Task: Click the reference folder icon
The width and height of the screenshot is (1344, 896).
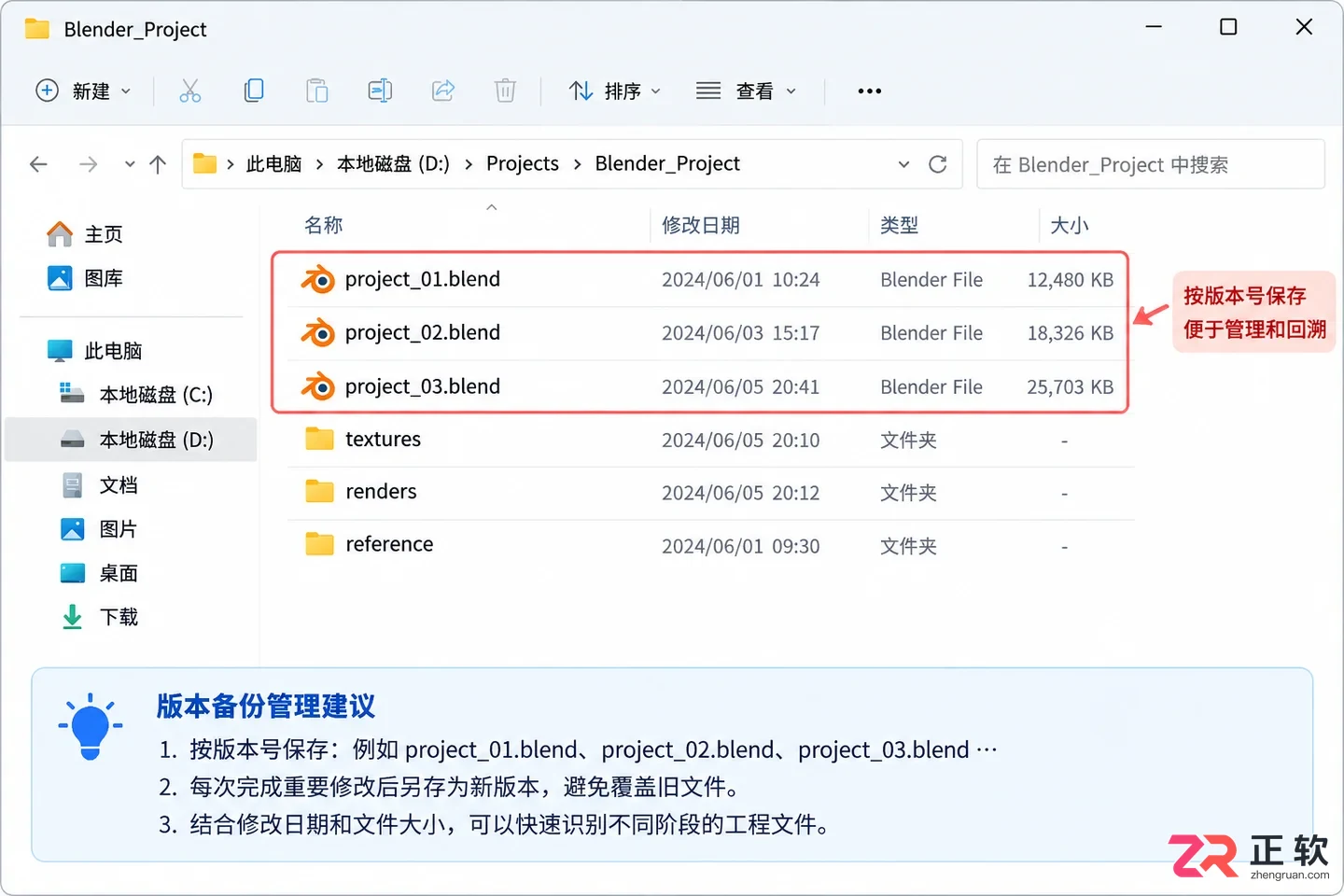Action: coord(319,544)
